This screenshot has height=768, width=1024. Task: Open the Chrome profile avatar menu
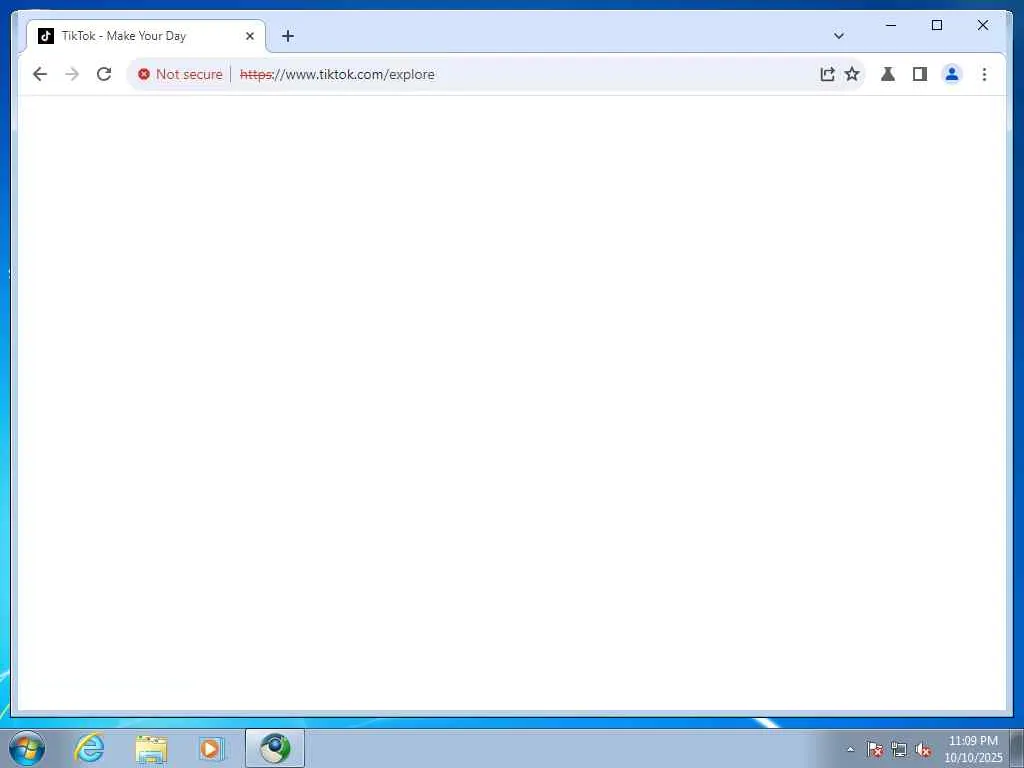click(952, 74)
